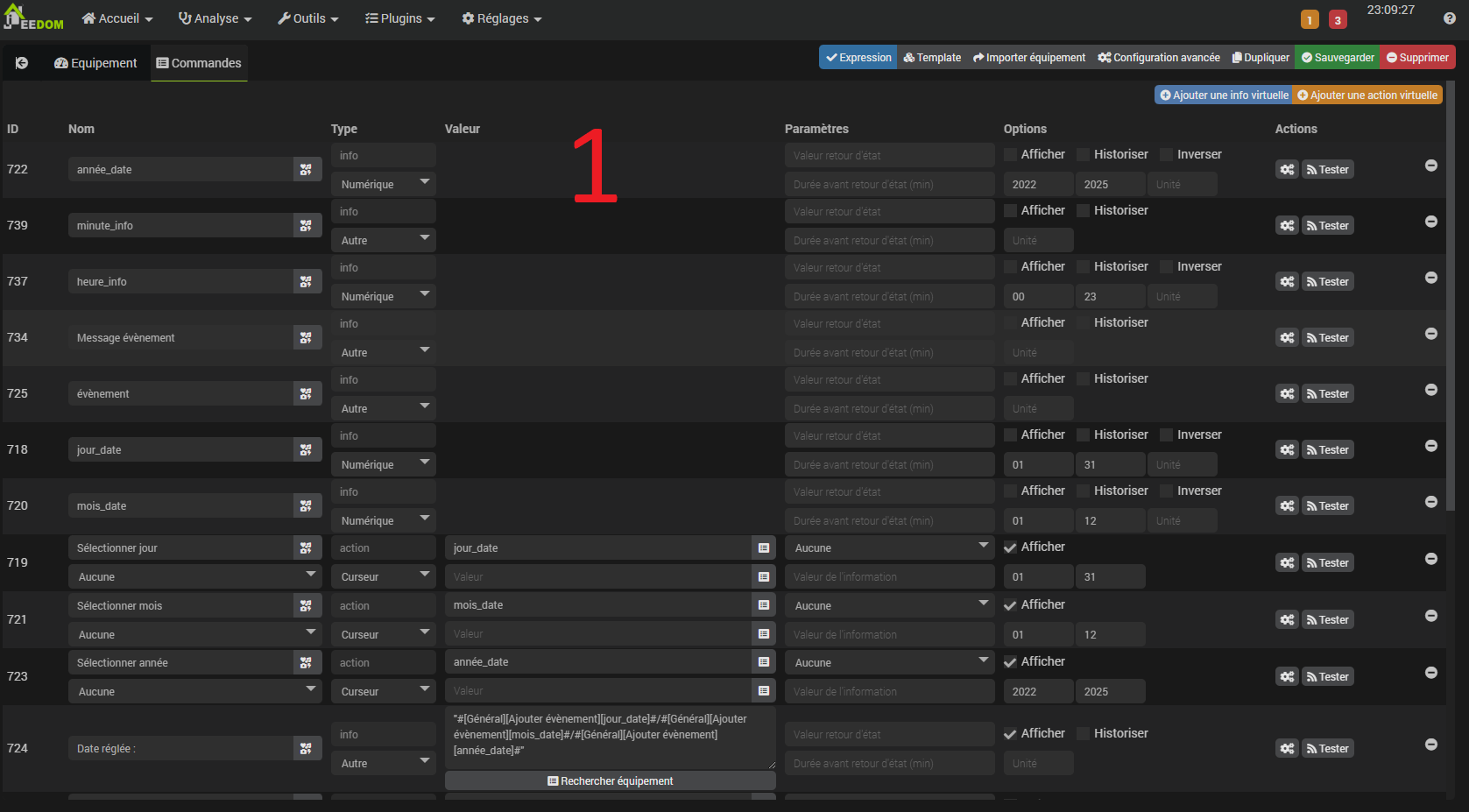Remove the minute_info command with minus icon
This screenshot has width=1469, height=812.
click(x=1431, y=222)
